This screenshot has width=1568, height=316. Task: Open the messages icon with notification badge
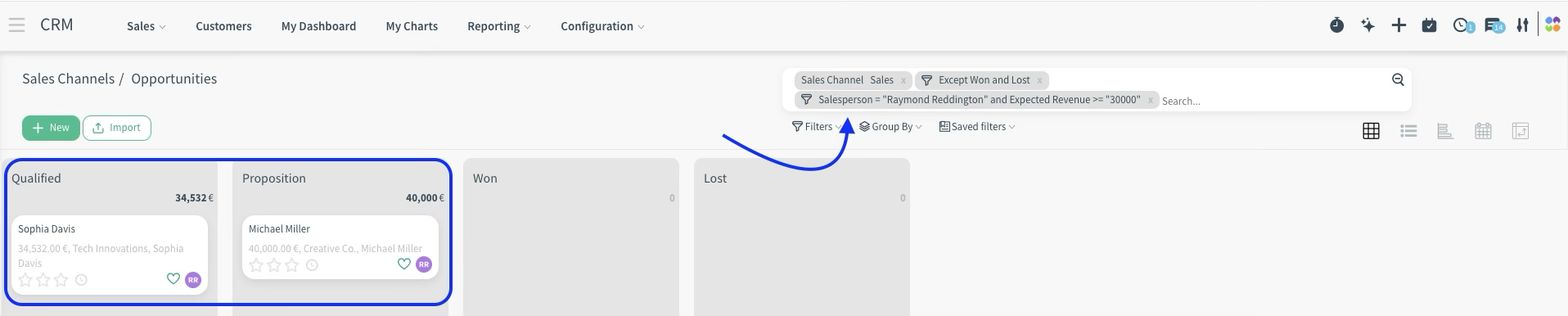(x=1494, y=25)
